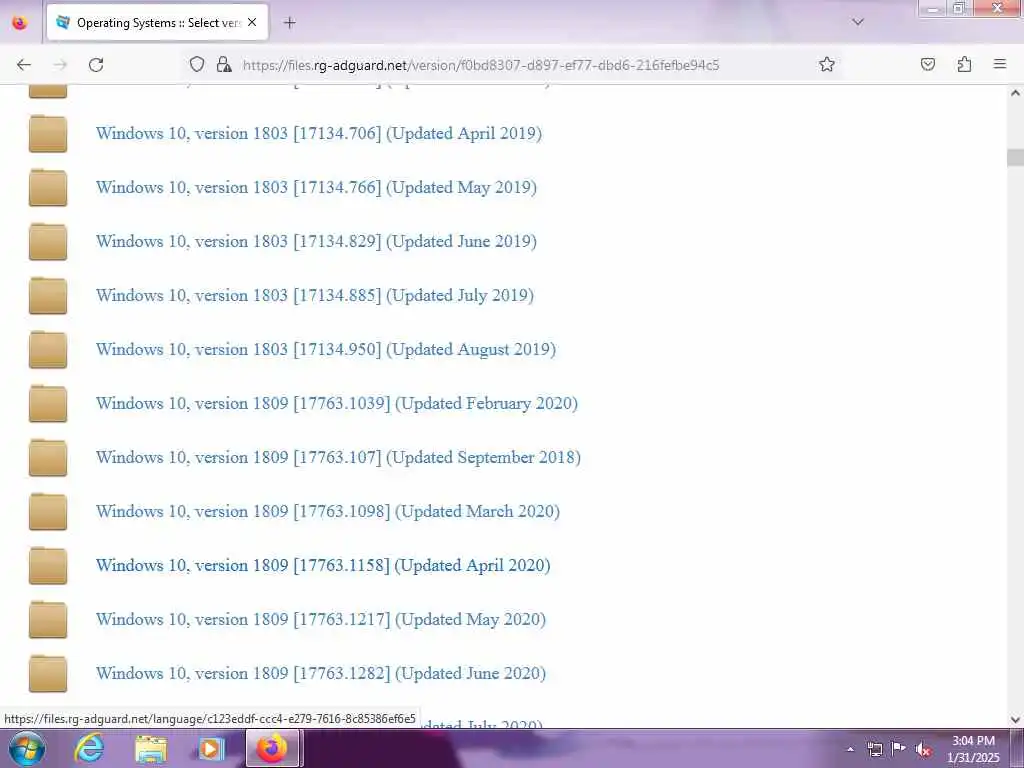
Task: Click folder icon beside 17134.885 July 2019
Action: (48, 295)
